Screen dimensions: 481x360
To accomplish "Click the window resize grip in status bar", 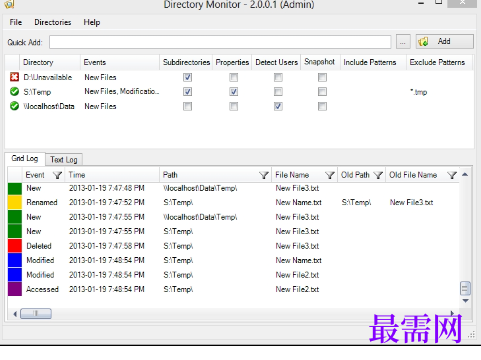I will point(471,335).
